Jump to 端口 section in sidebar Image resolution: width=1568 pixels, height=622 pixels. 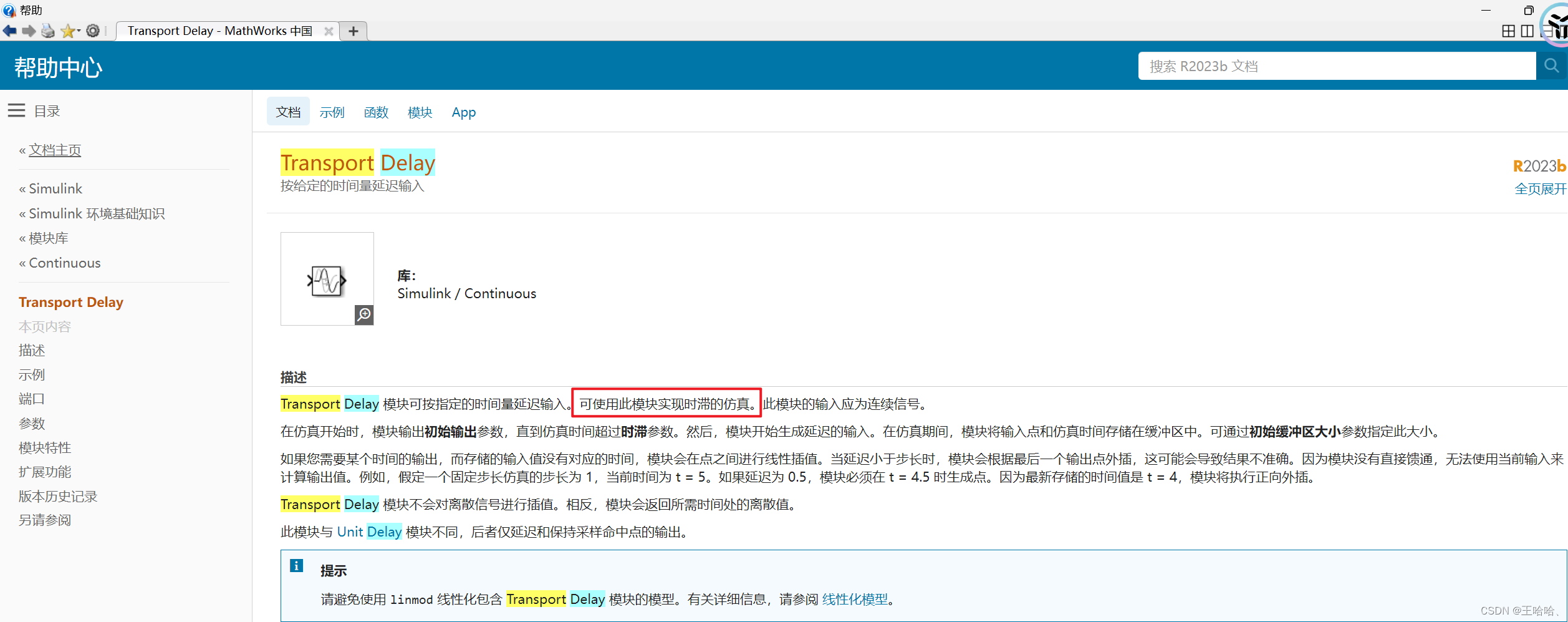click(x=32, y=399)
